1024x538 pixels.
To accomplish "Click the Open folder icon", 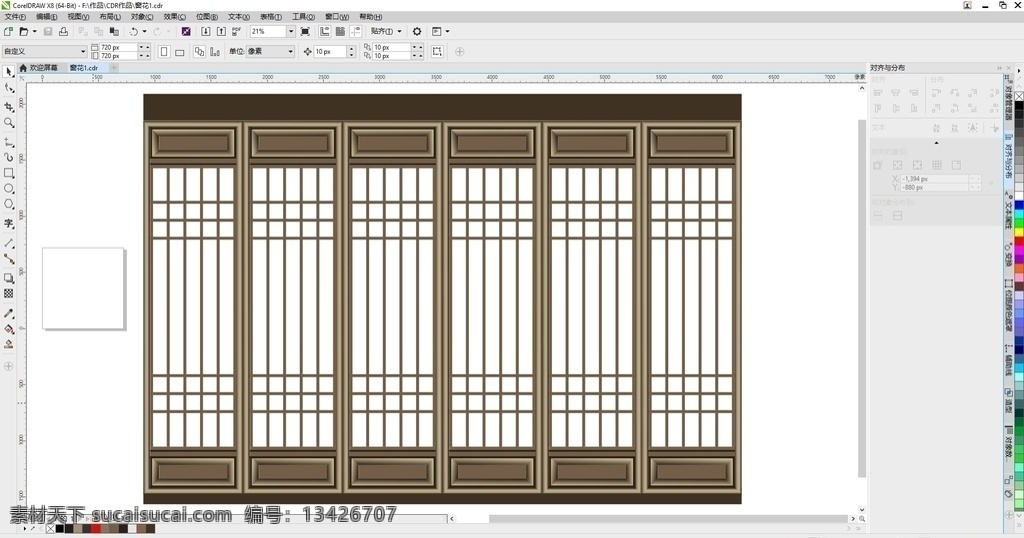I will click(24, 31).
